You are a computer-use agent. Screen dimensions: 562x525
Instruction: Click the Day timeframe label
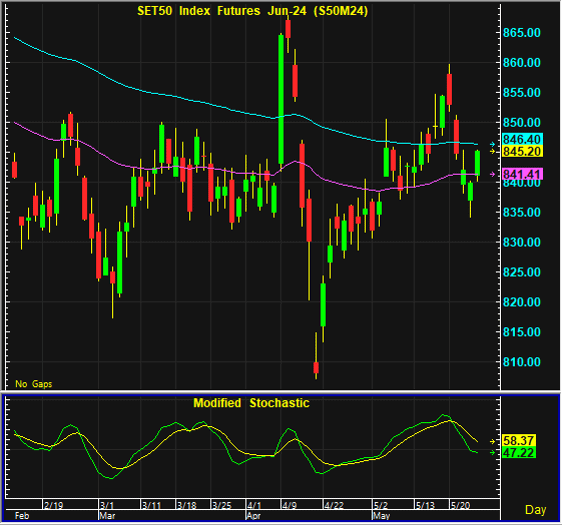(x=535, y=510)
